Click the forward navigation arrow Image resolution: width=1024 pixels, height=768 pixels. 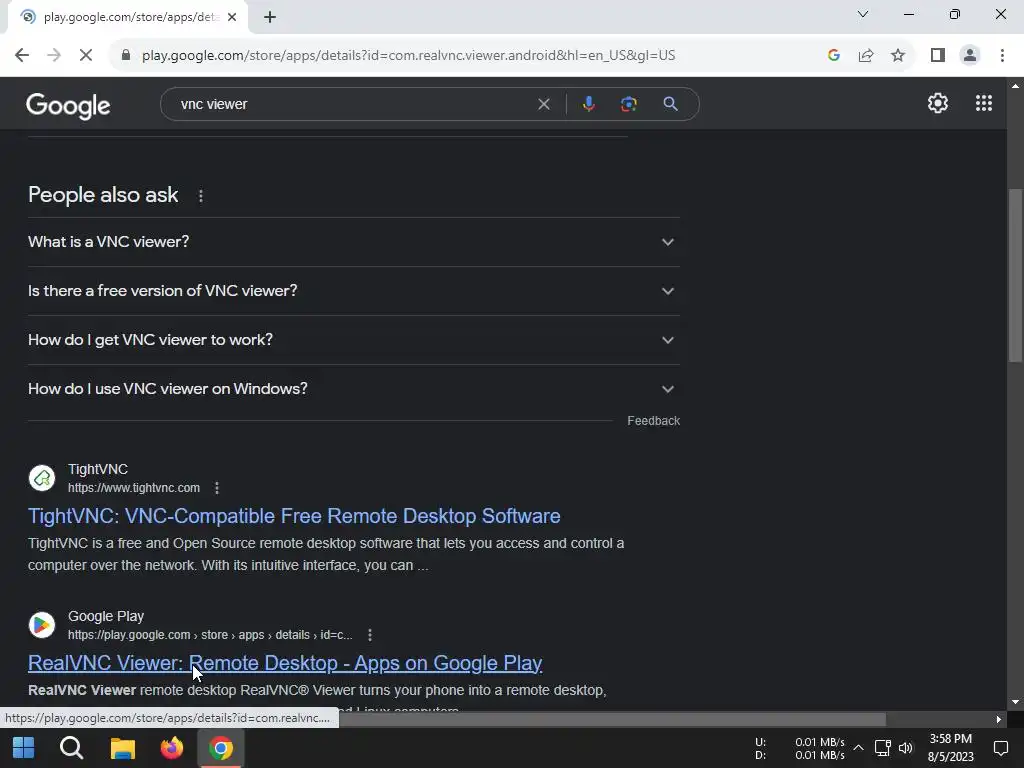click(x=54, y=56)
